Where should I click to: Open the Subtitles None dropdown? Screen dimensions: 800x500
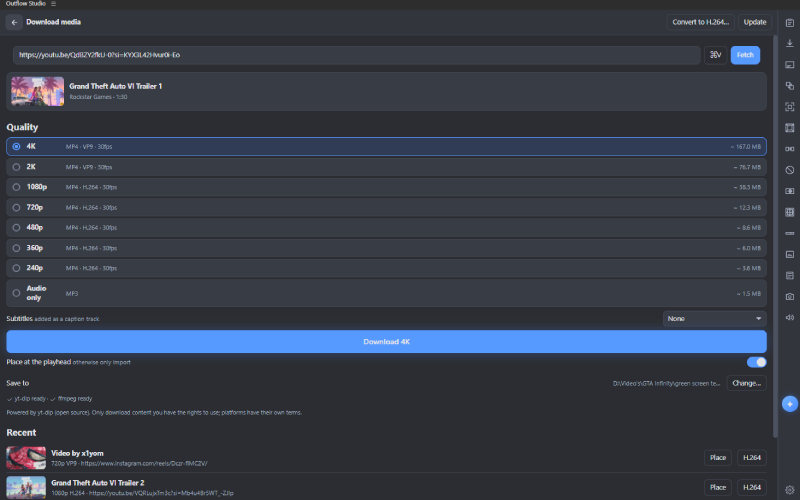tap(714, 318)
